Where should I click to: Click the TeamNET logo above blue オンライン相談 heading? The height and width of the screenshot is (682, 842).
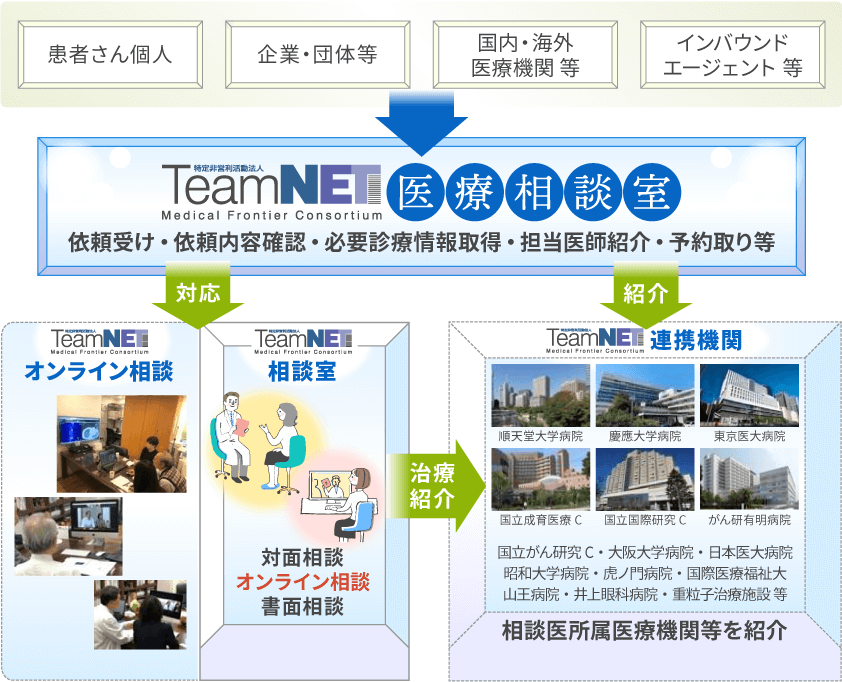100,342
